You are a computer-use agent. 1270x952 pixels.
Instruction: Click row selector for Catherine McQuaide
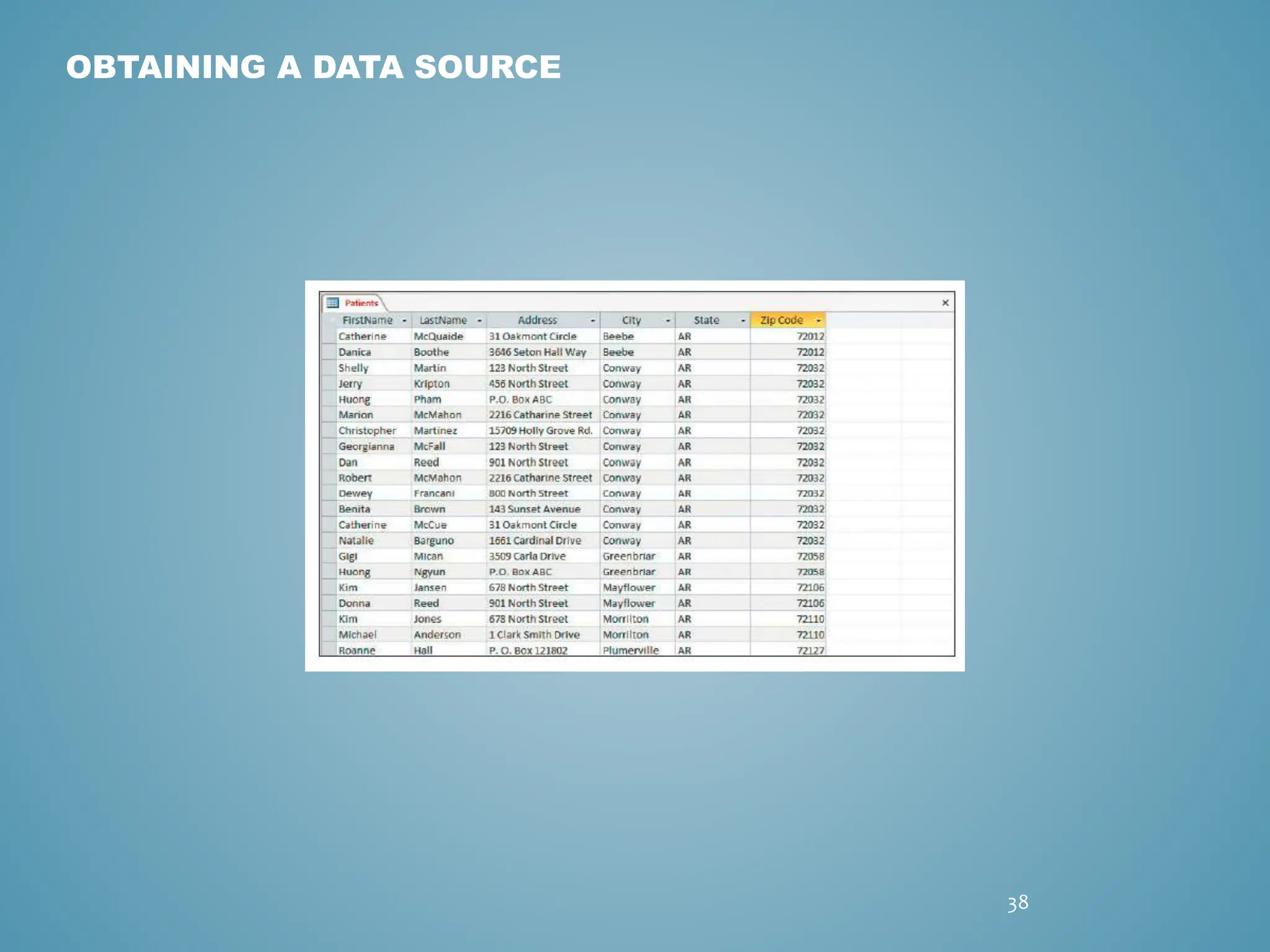point(328,337)
